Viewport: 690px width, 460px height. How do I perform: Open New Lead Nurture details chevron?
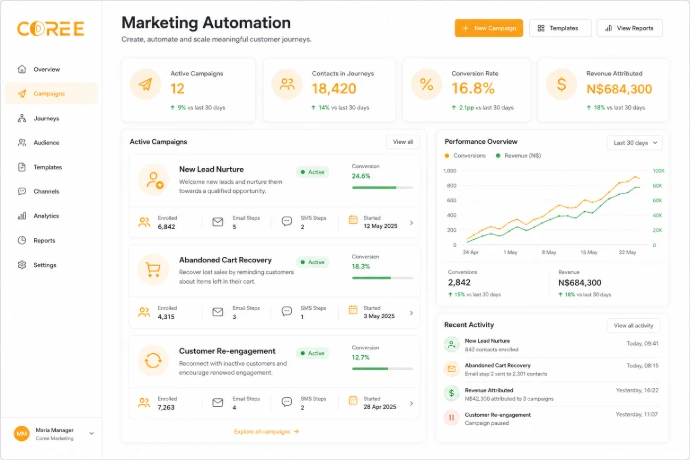(x=411, y=223)
